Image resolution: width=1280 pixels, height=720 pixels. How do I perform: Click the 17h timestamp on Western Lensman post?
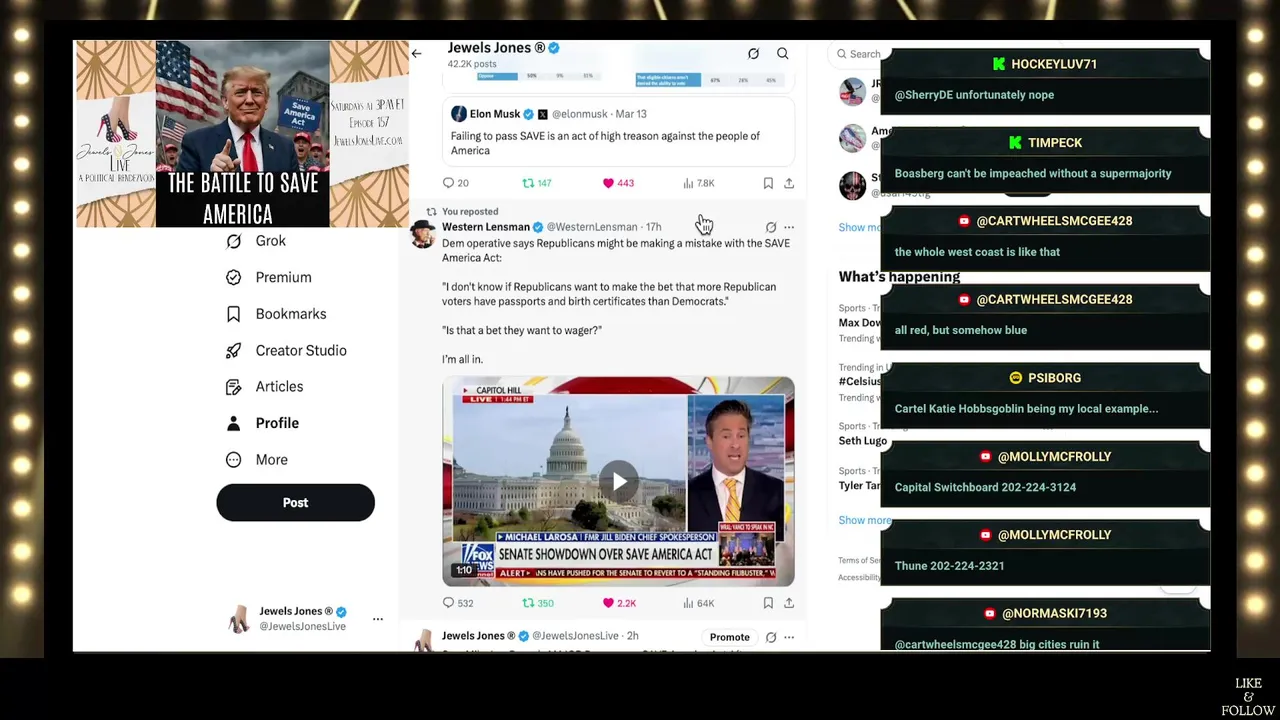653,227
